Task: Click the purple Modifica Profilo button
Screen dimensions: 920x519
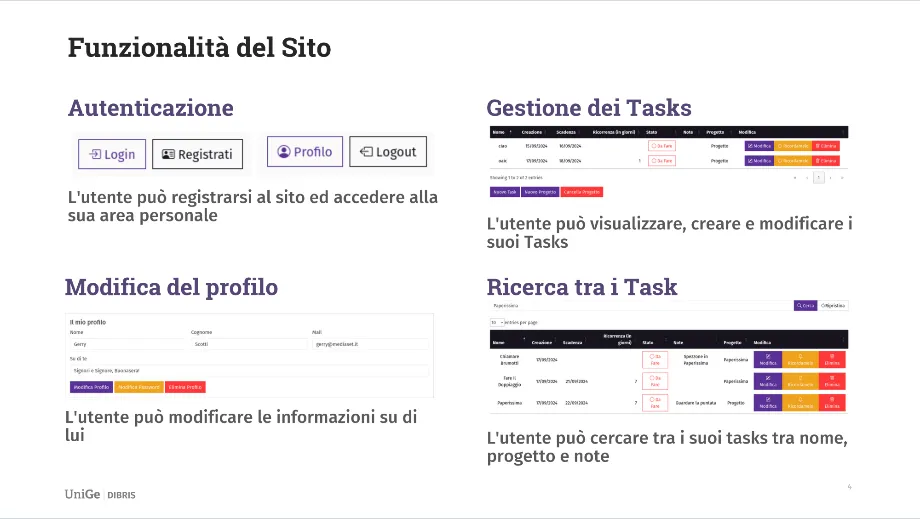Action: pos(91,387)
